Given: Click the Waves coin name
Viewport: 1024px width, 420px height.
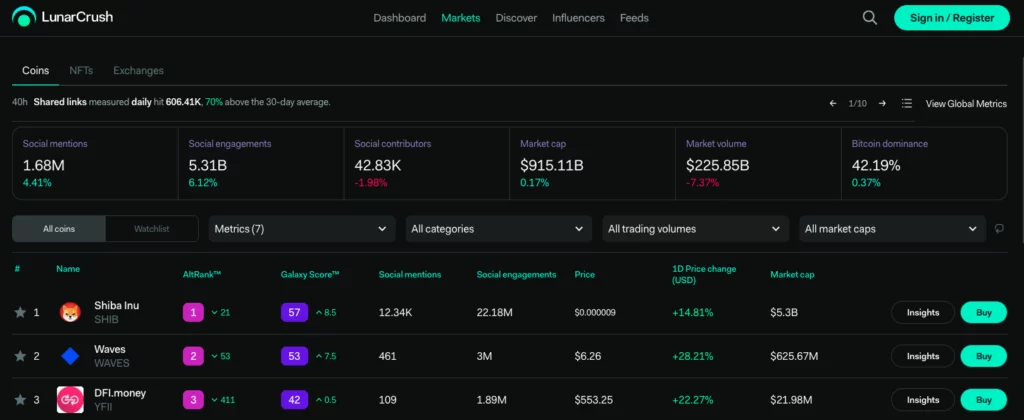Looking at the screenshot, I should coord(110,349).
